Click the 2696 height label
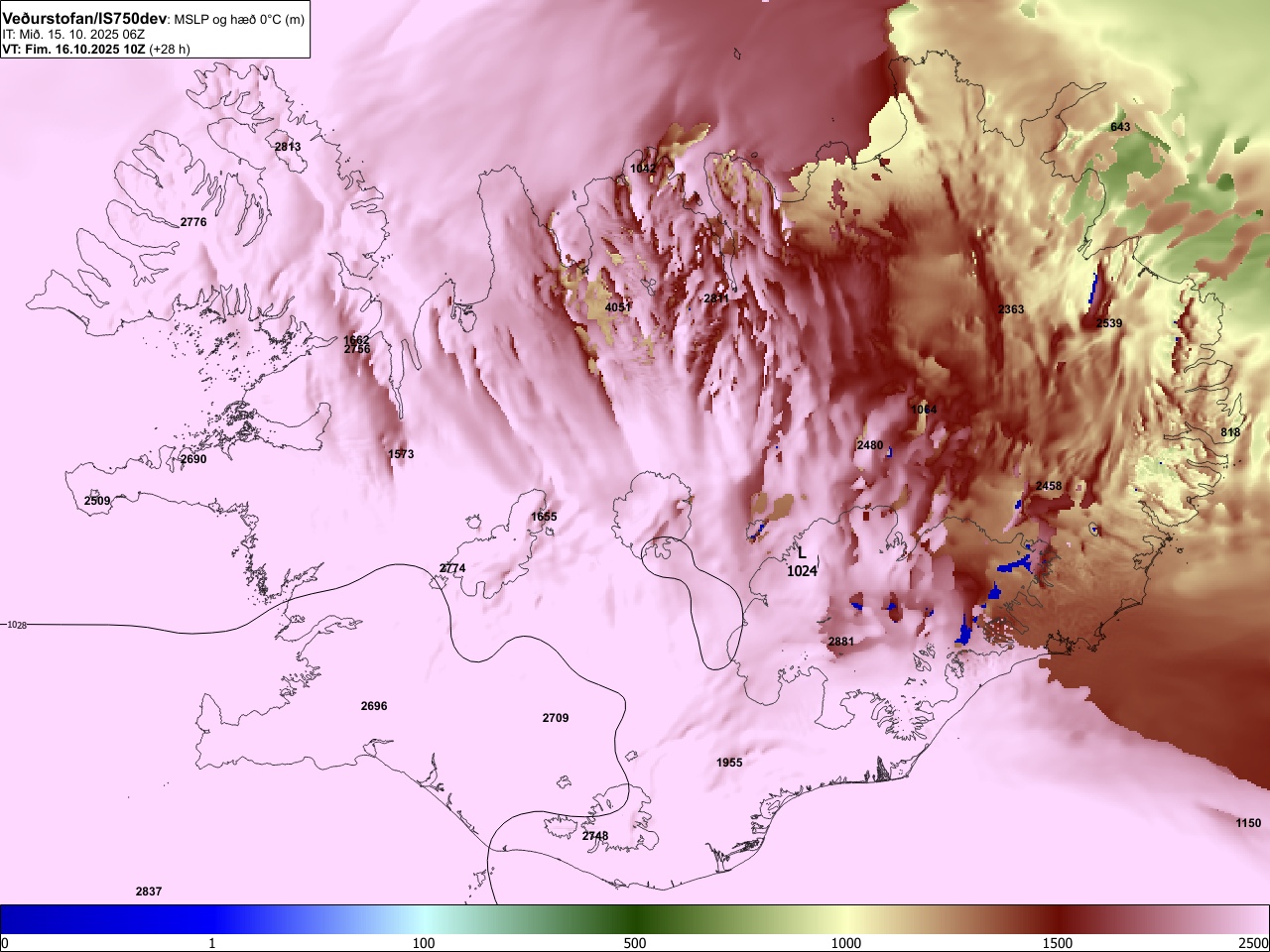The height and width of the screenshot is (952, 1270). [x=374, y=706]
